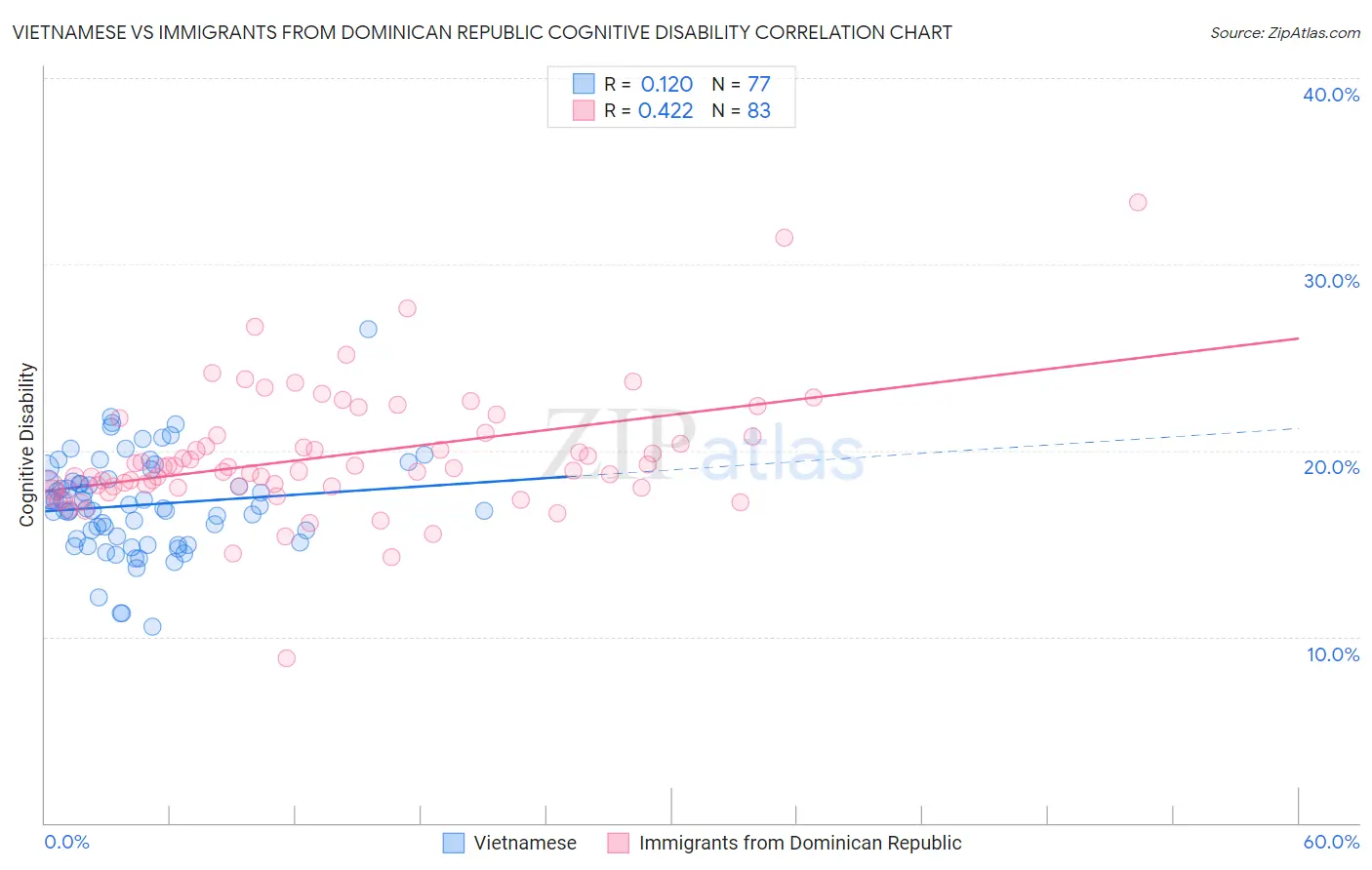The width and height of the screenshot is (1372, 870).
Task: Open the ZipAtlas.com source link
Action: click(1285, 32)
